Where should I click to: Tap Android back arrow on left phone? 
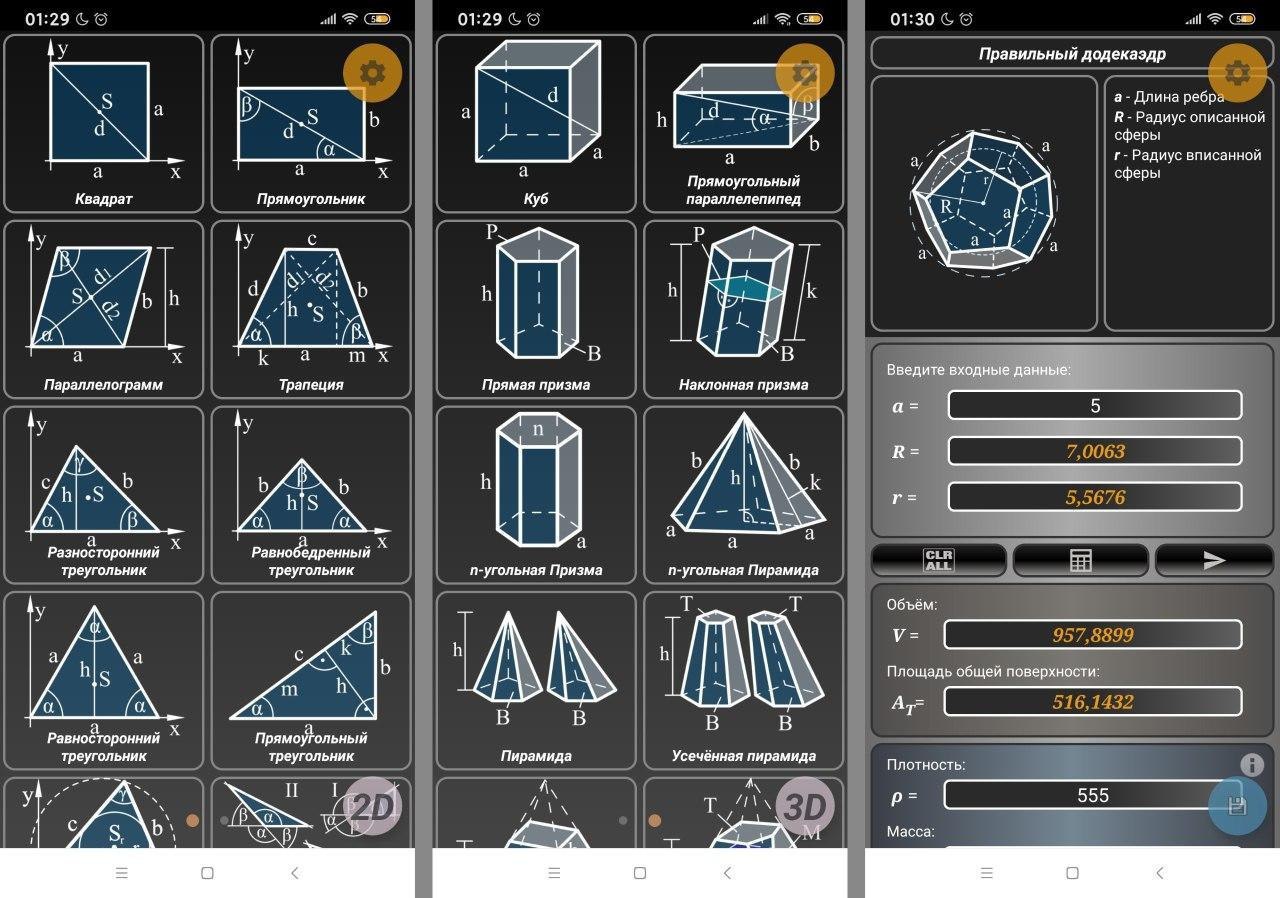tap(294, 873)
